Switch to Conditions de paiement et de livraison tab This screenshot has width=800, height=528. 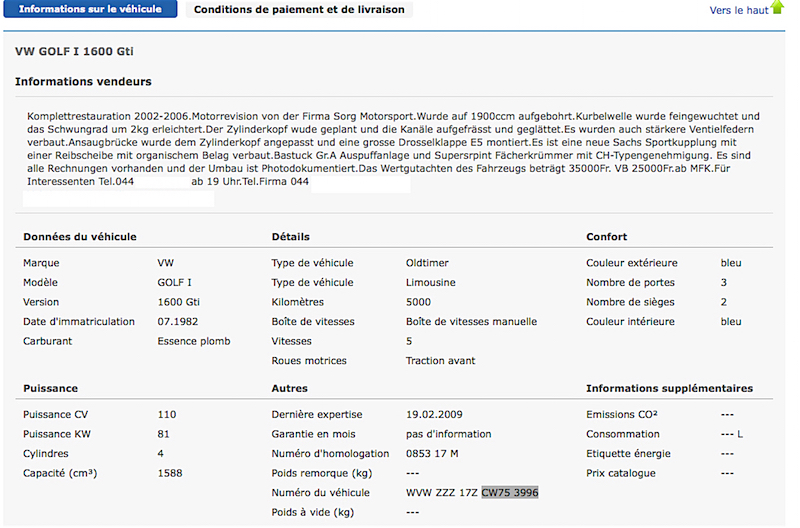click(x=299, y=9)
